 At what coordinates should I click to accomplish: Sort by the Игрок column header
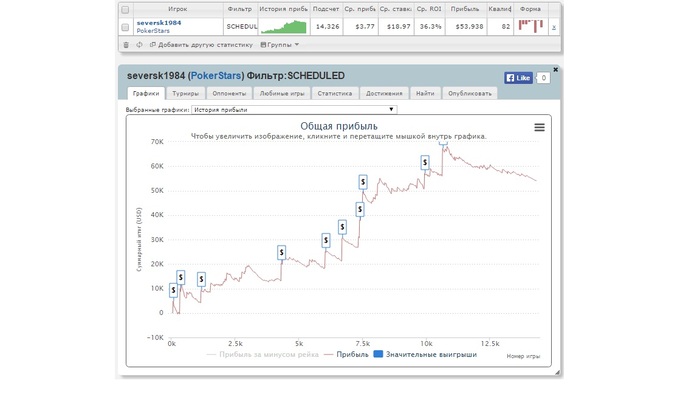tap(178, 9)
